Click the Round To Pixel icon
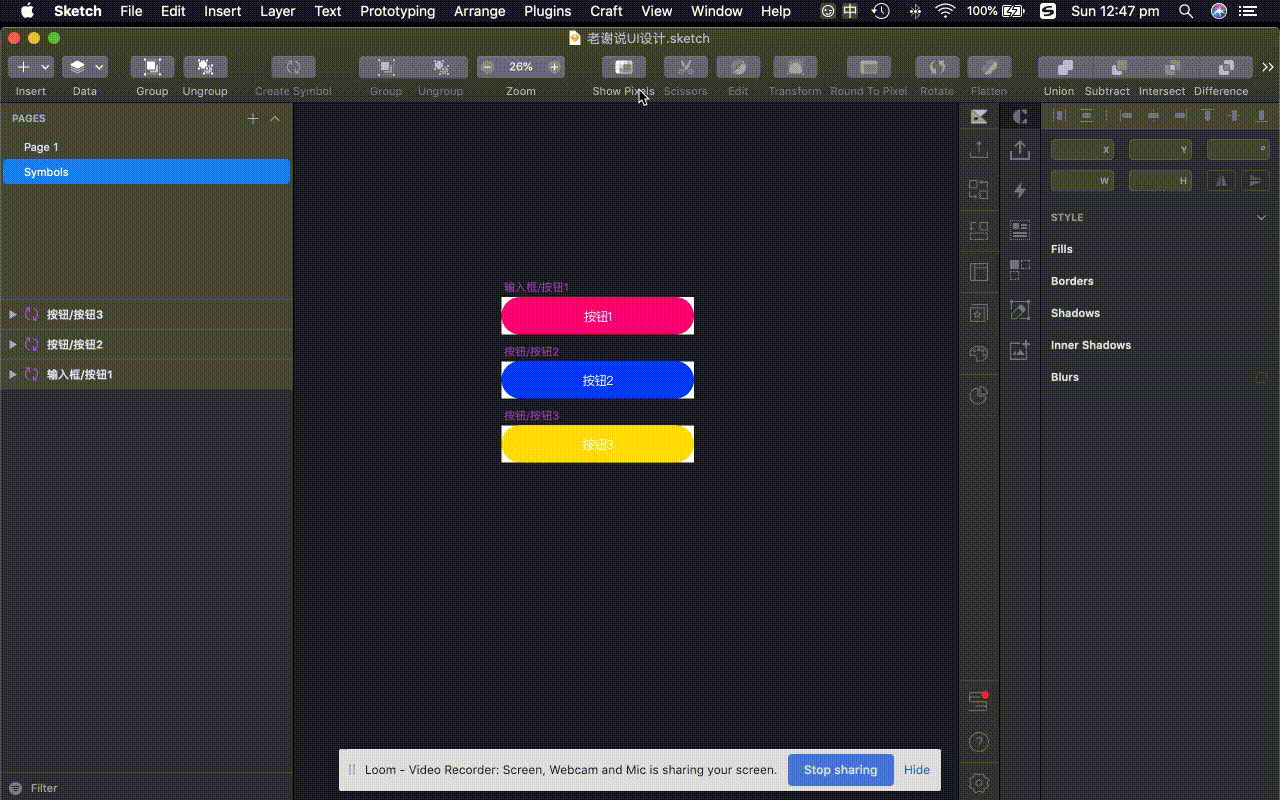 (869, 67)
